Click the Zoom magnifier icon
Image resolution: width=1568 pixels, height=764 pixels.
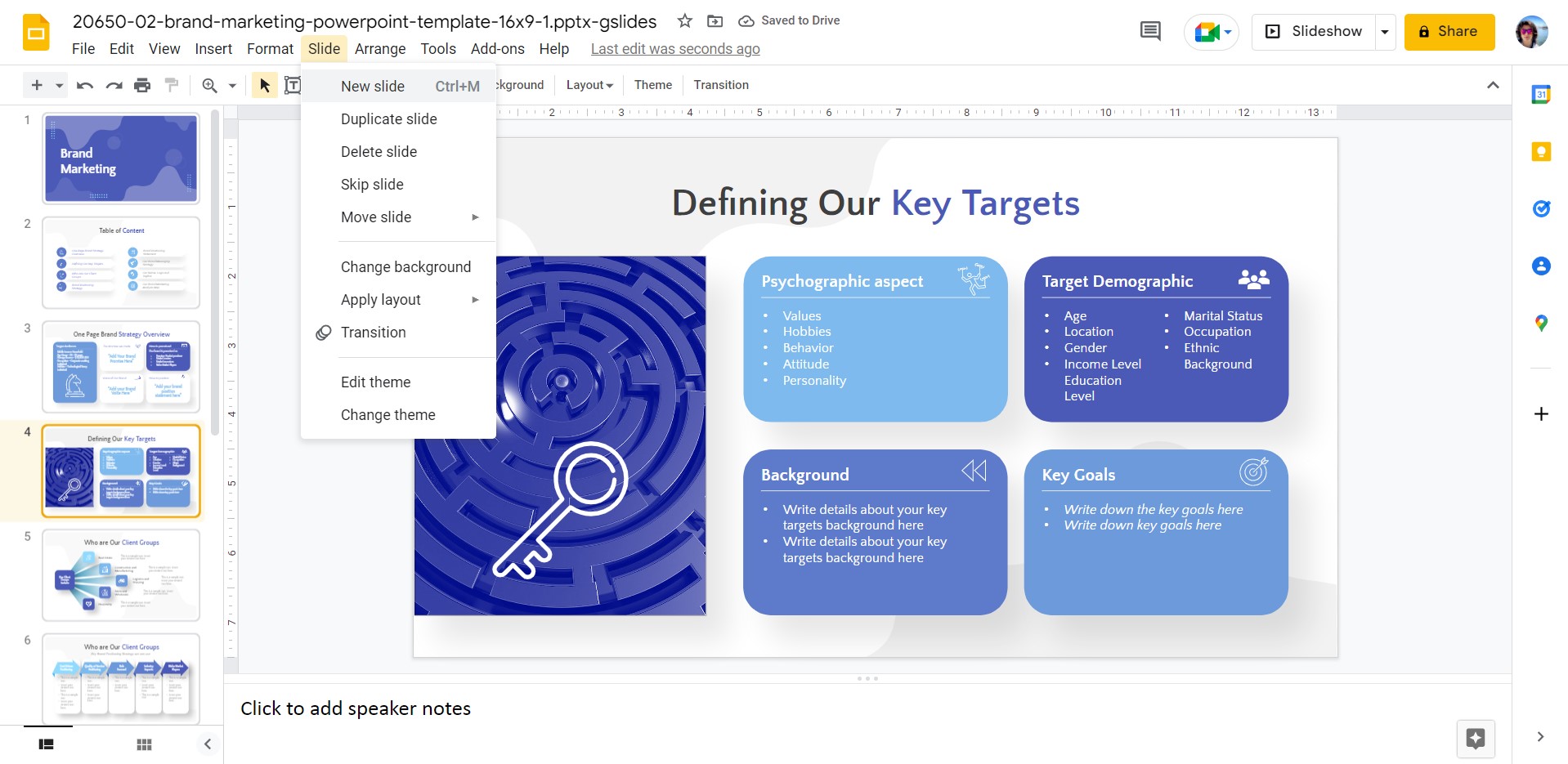(x=210, y=85)
